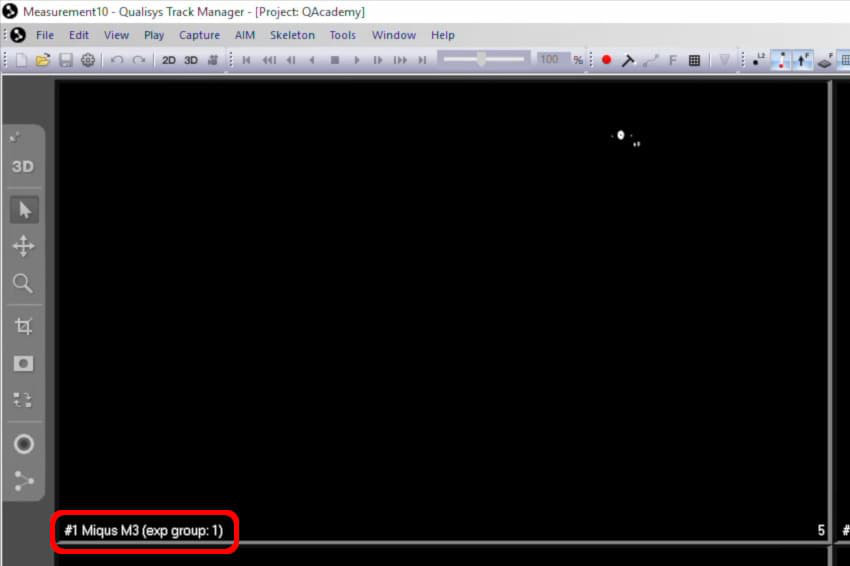Open project settings gear icon
Screen dimensions: 850x566
[x=88, y=60]
